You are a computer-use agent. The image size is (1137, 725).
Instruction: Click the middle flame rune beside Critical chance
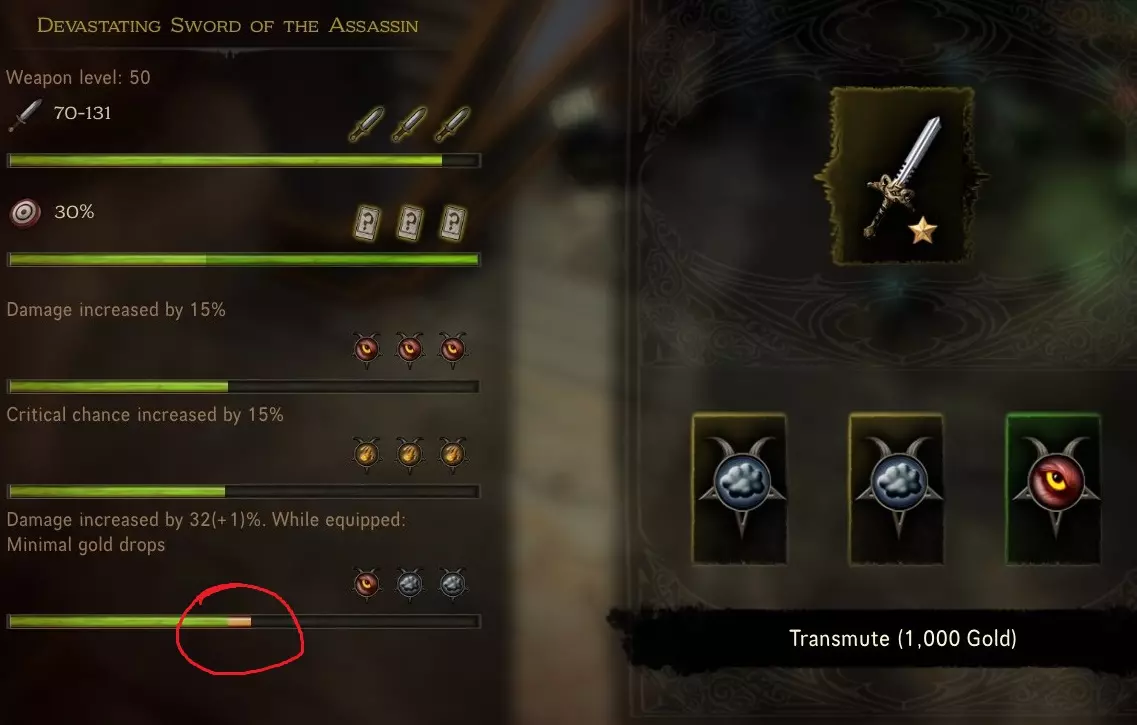click(x=410, y=455)
